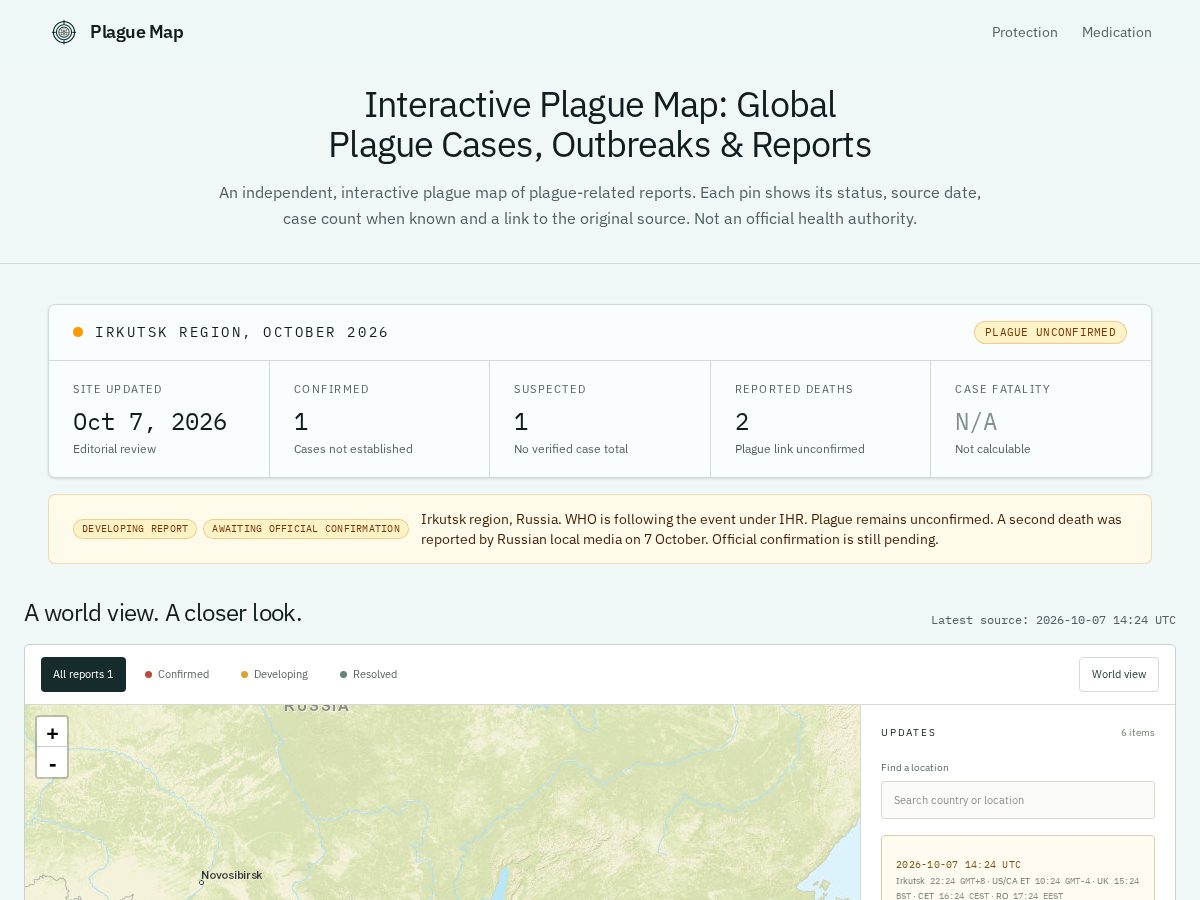Click the World view button
Viewport: 1200px width, 900px height.
click(1118, 674)
